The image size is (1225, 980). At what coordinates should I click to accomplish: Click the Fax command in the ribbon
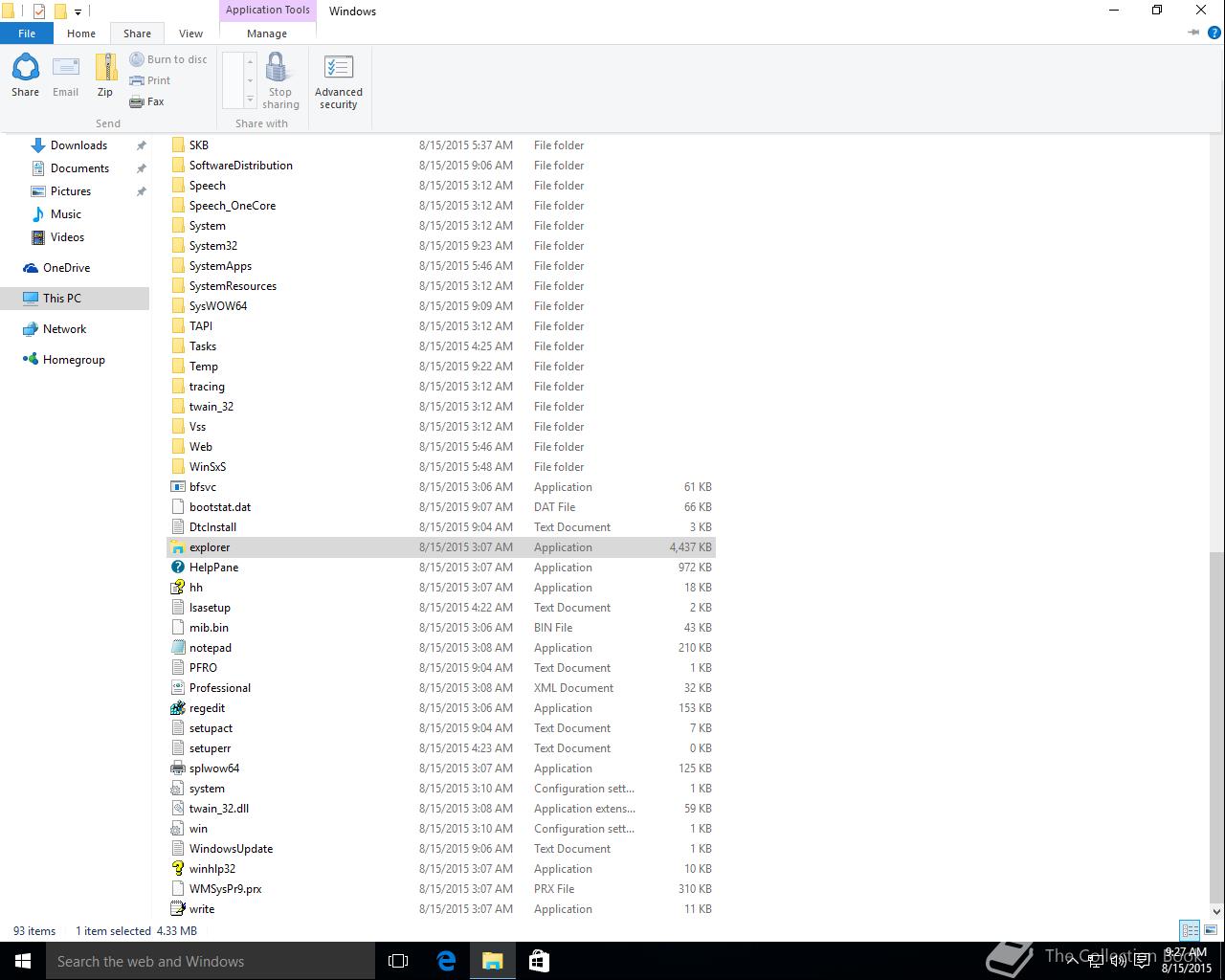click(147, 101)
